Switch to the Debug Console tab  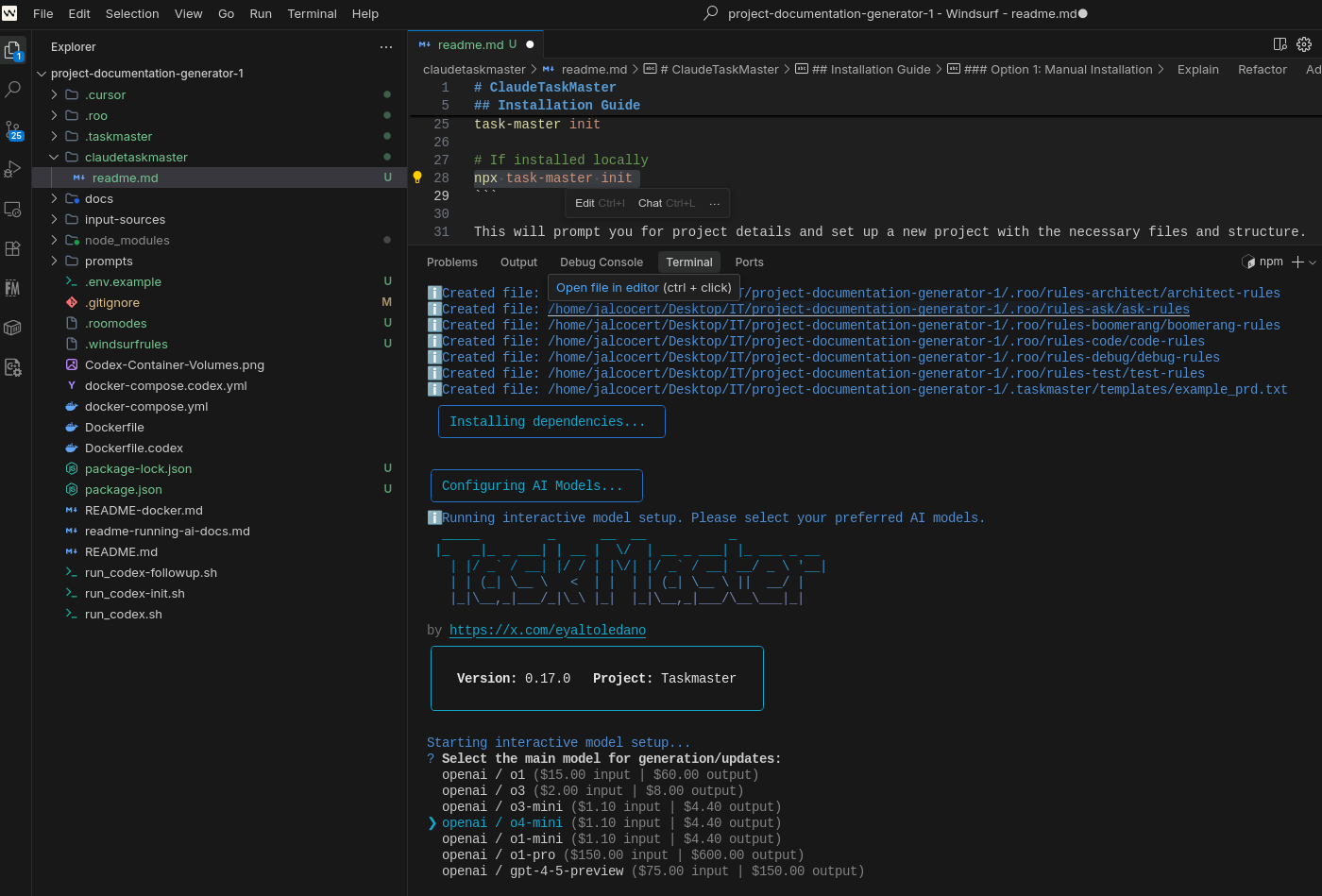point(602,262)
